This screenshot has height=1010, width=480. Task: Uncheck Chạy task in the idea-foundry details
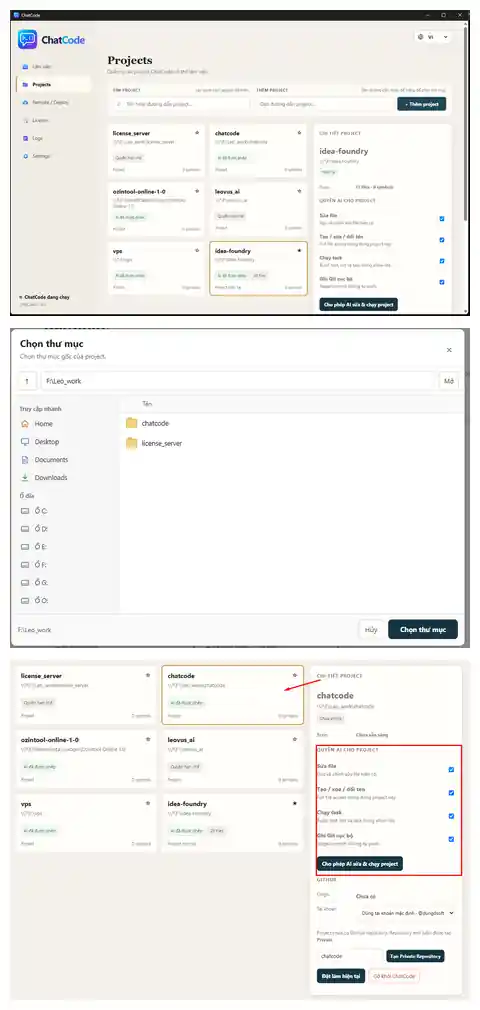[x=442, y=261]
